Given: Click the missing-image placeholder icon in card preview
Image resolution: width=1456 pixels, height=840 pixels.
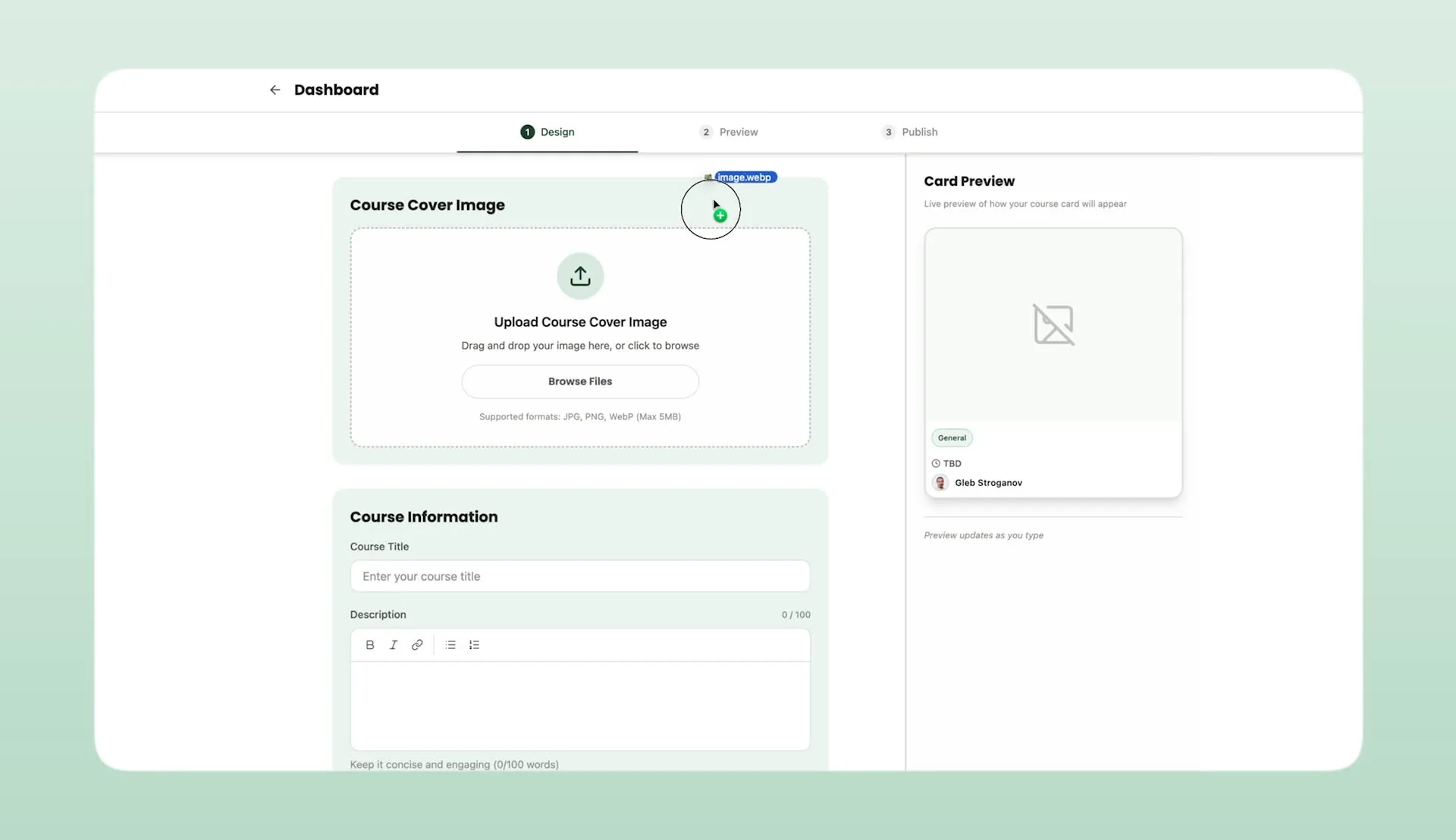Looking at the screenshot, I should (x=1053, y=324).
